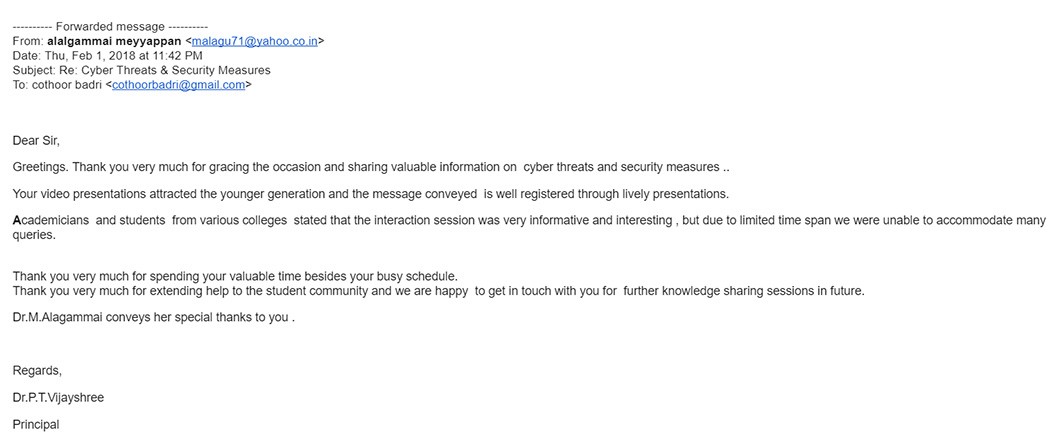Click the word "queries." ending the paragraph
The image size is (1057, 437).
click(x=36, y=235)
